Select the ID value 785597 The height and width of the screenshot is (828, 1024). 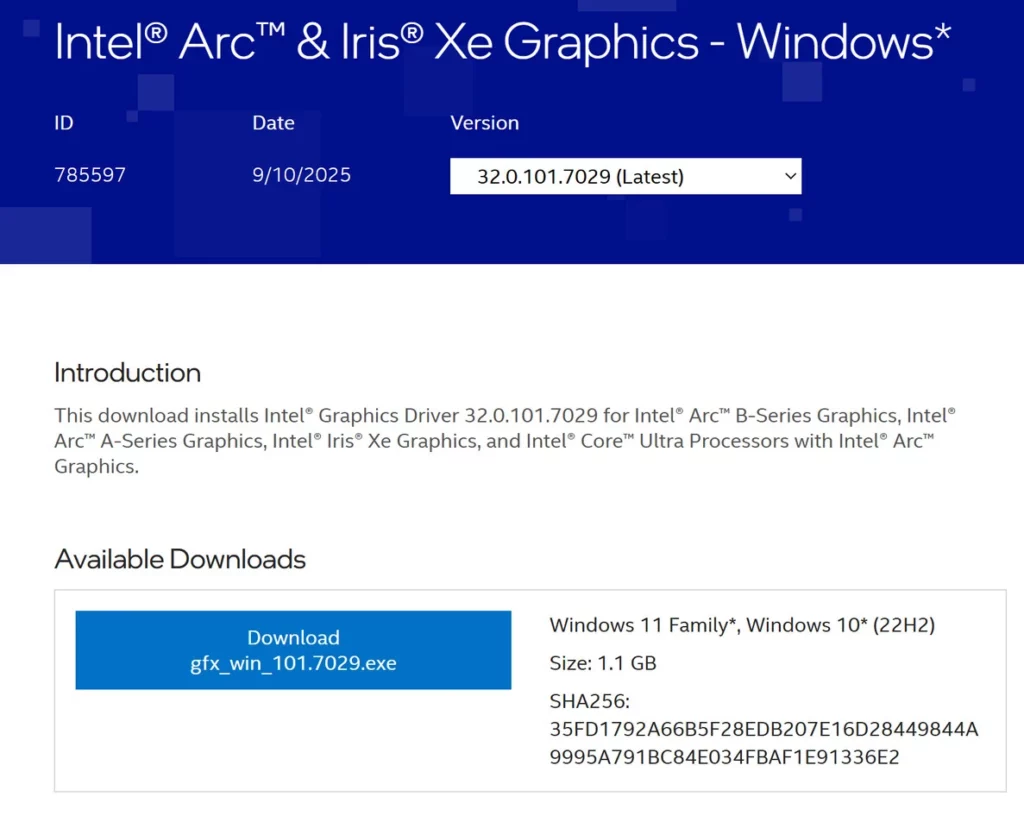[x=89, y=175]
